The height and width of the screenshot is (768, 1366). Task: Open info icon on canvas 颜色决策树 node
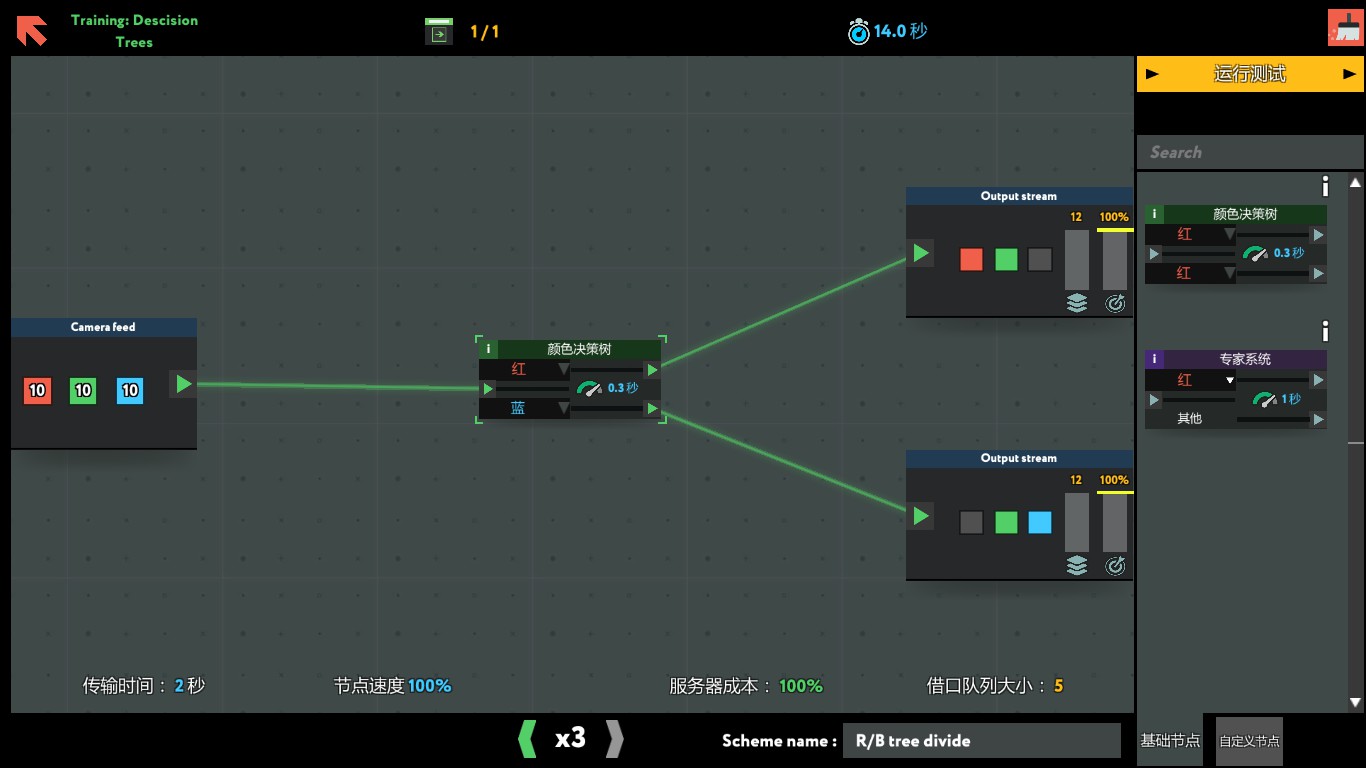488,349
